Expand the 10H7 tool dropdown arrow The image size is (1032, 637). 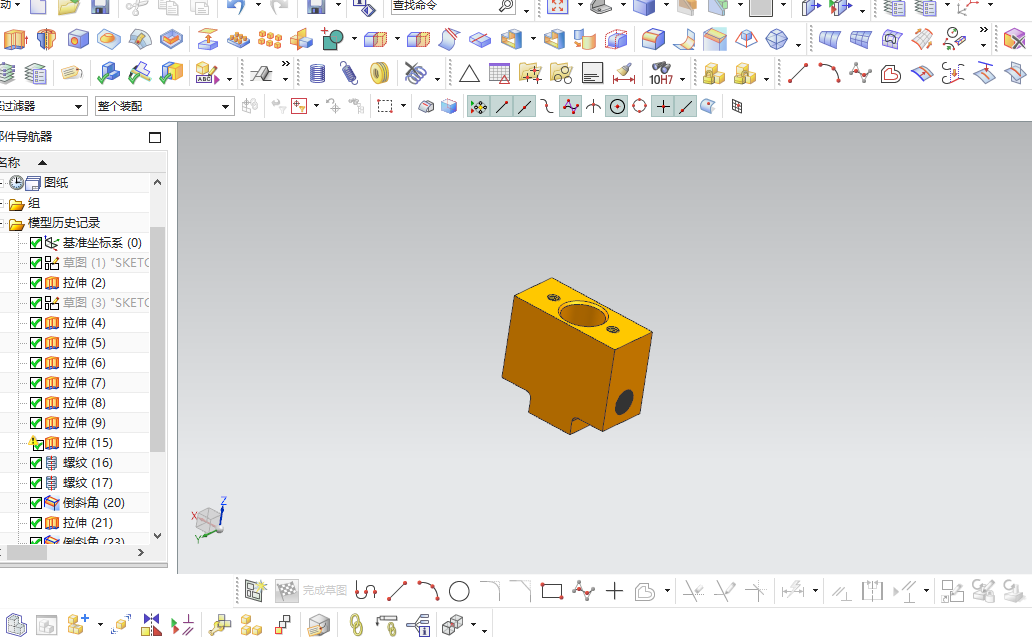point(683,80)
